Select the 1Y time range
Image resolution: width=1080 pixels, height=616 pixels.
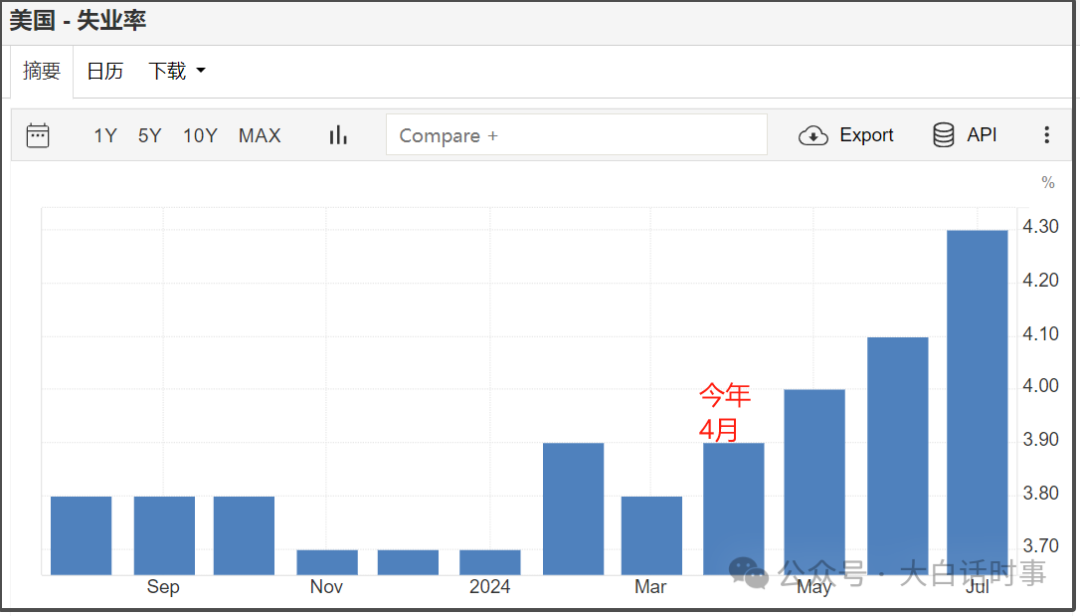[x=105, y=136]
